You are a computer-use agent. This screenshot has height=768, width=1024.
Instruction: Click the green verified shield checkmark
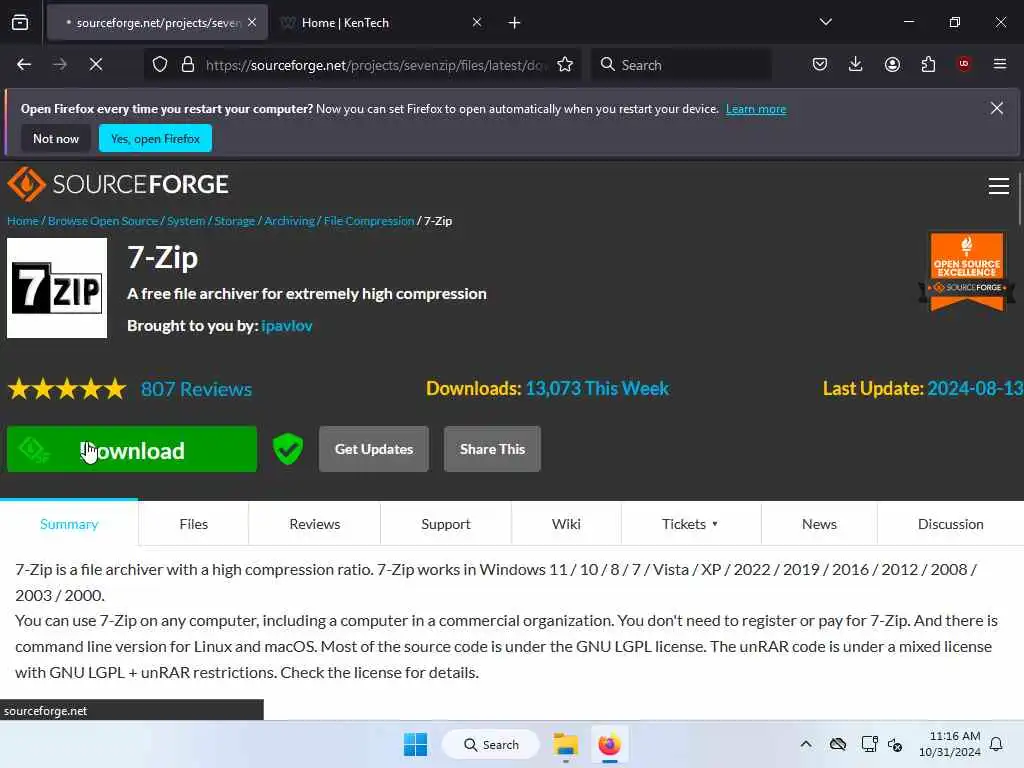(x=288, y=449)
